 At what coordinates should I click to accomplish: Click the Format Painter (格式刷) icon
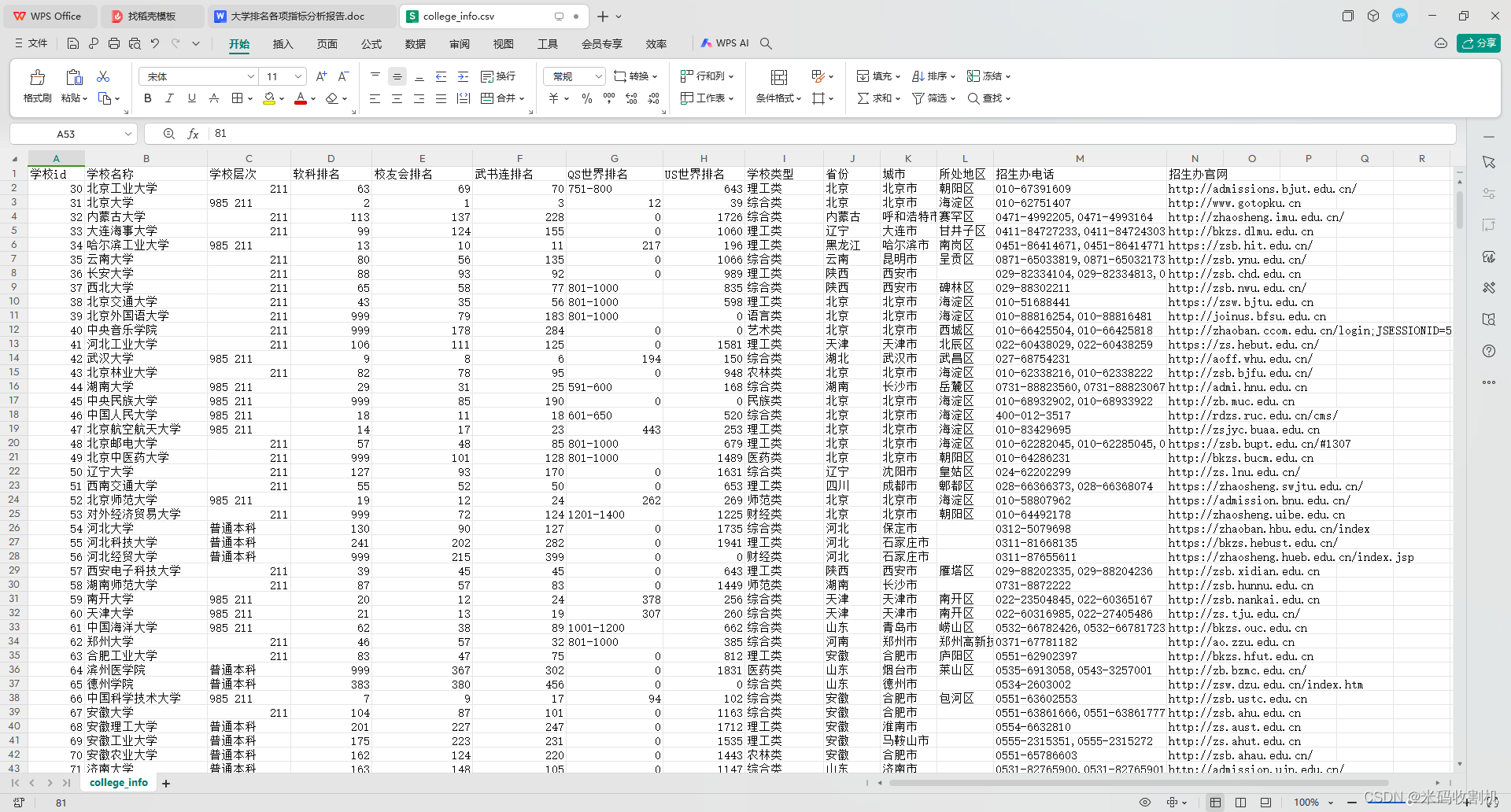coord(37,77)
